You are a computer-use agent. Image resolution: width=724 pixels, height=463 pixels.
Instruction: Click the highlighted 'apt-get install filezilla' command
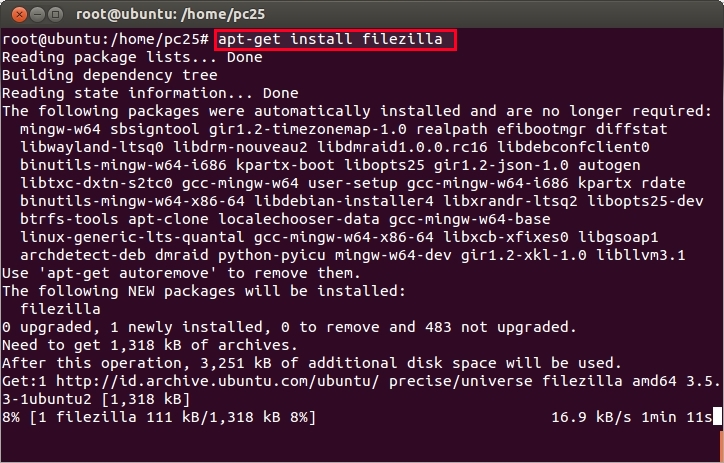pos(335,40)
